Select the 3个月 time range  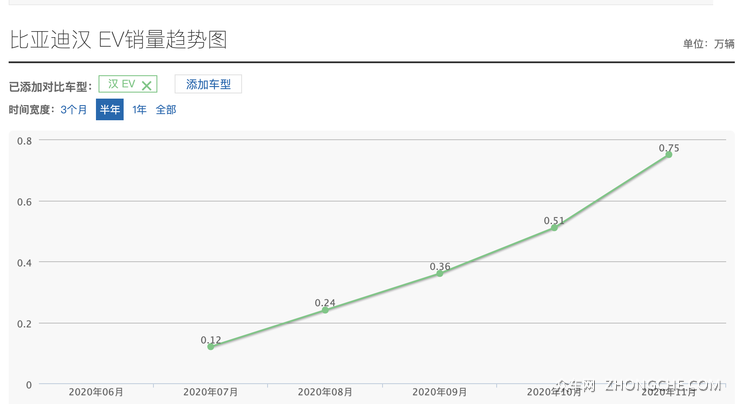[74, 109]
